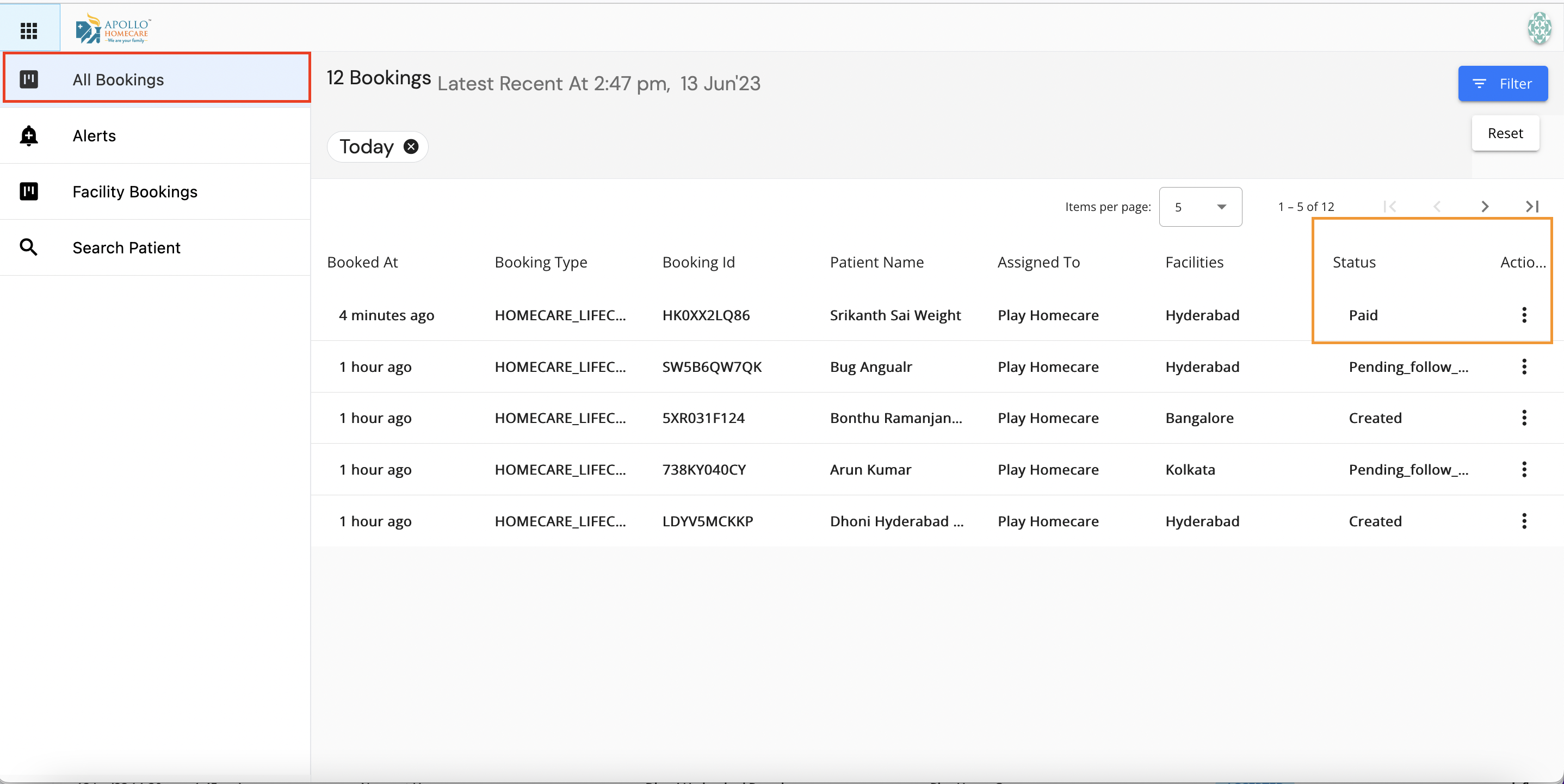Expand Items per page dropdown

pyautogui.click(x=1200, y=207)
